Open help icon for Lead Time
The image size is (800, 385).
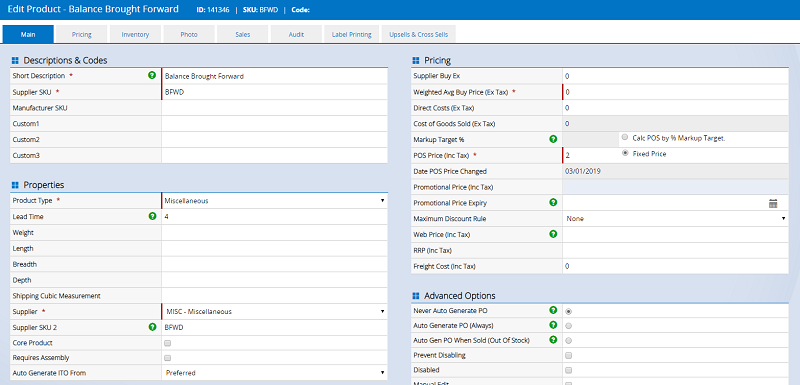[152, 216]
